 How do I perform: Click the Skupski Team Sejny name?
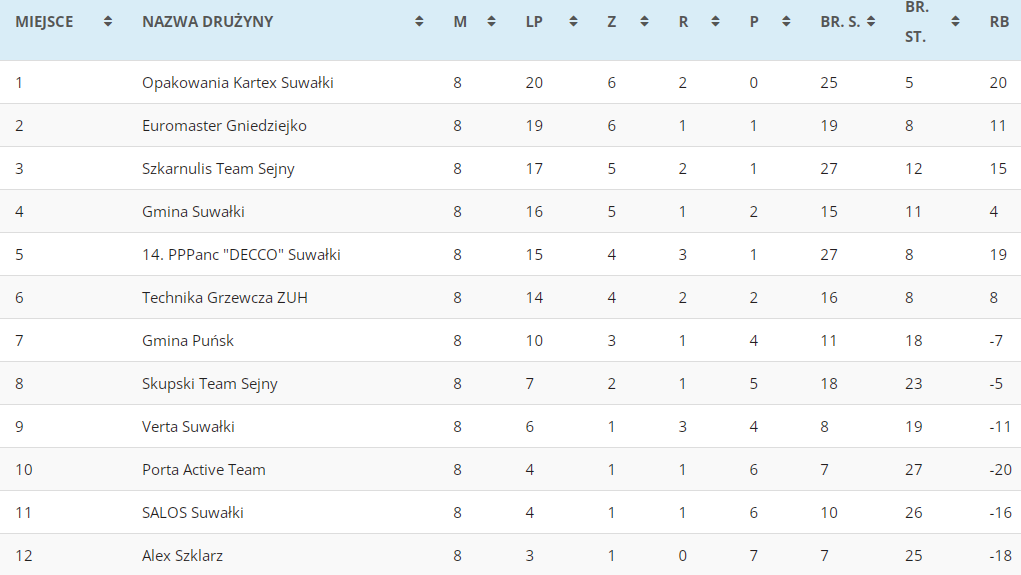(x=210, y=384)
